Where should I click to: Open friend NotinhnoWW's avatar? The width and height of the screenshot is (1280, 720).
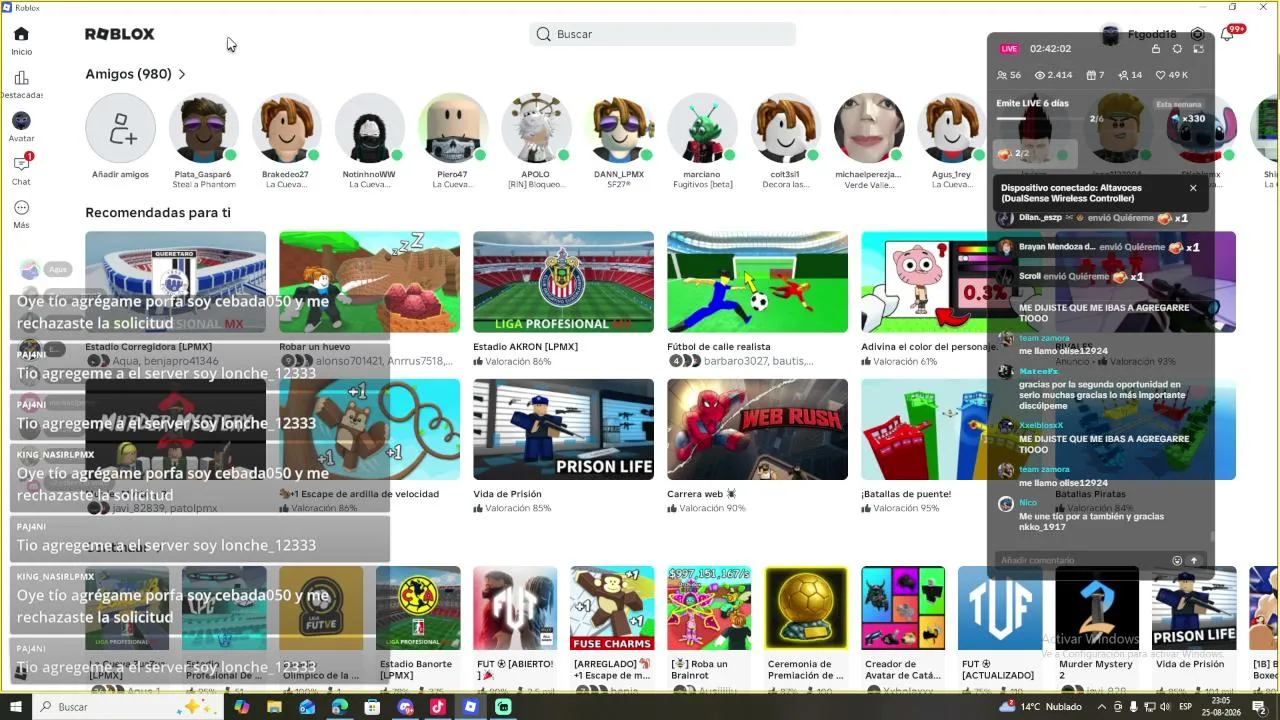[x=369, y=129]
